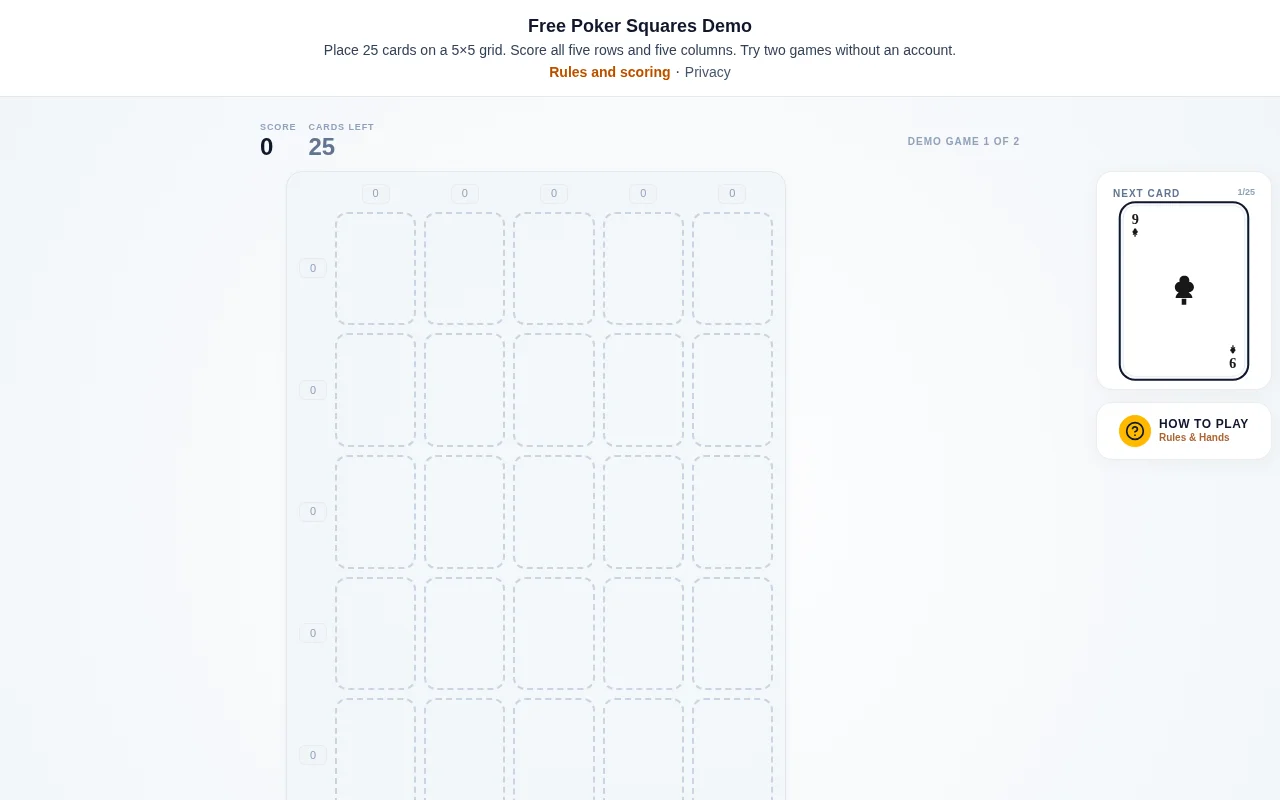The image size is (1280, 800).
Task: Open the Privacy link
Action: tap(708, 72)
